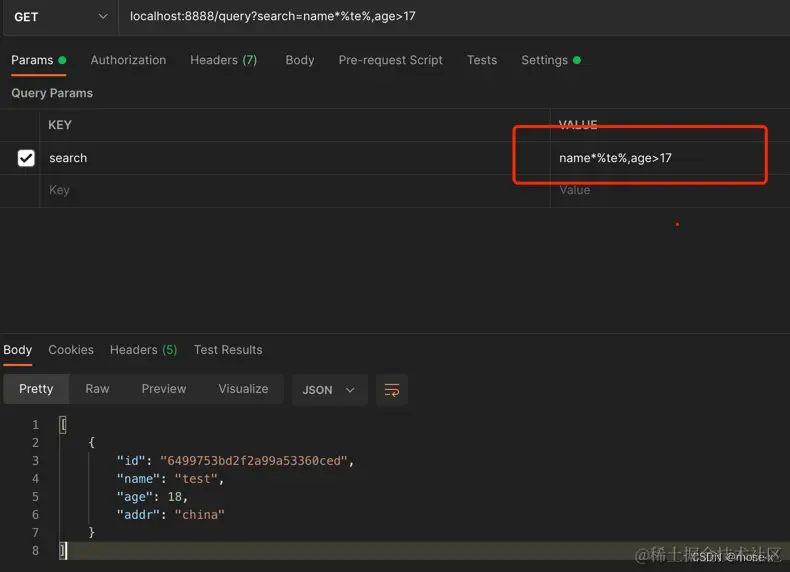
Task: Switch to the Authorization tab
Action: pyautogui.click(x=128, y=60)
